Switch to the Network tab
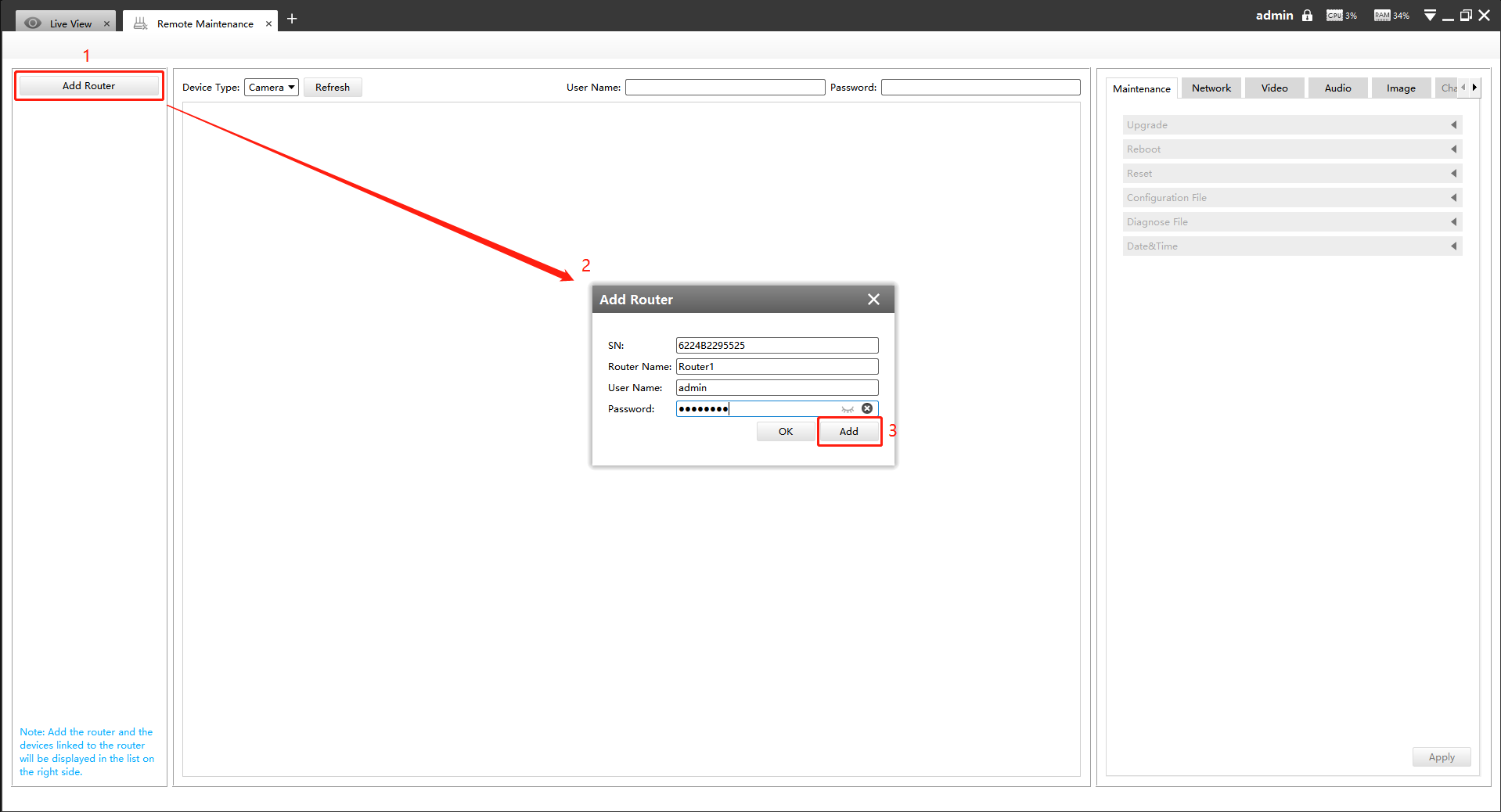 pyautogui.click(x=1211, y=88)
